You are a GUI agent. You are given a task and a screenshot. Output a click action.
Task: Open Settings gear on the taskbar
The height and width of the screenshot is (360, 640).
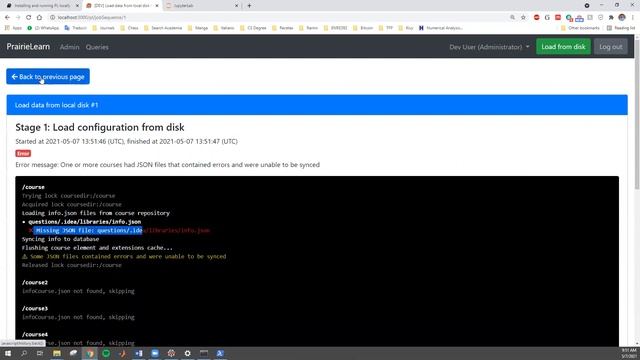187,353
